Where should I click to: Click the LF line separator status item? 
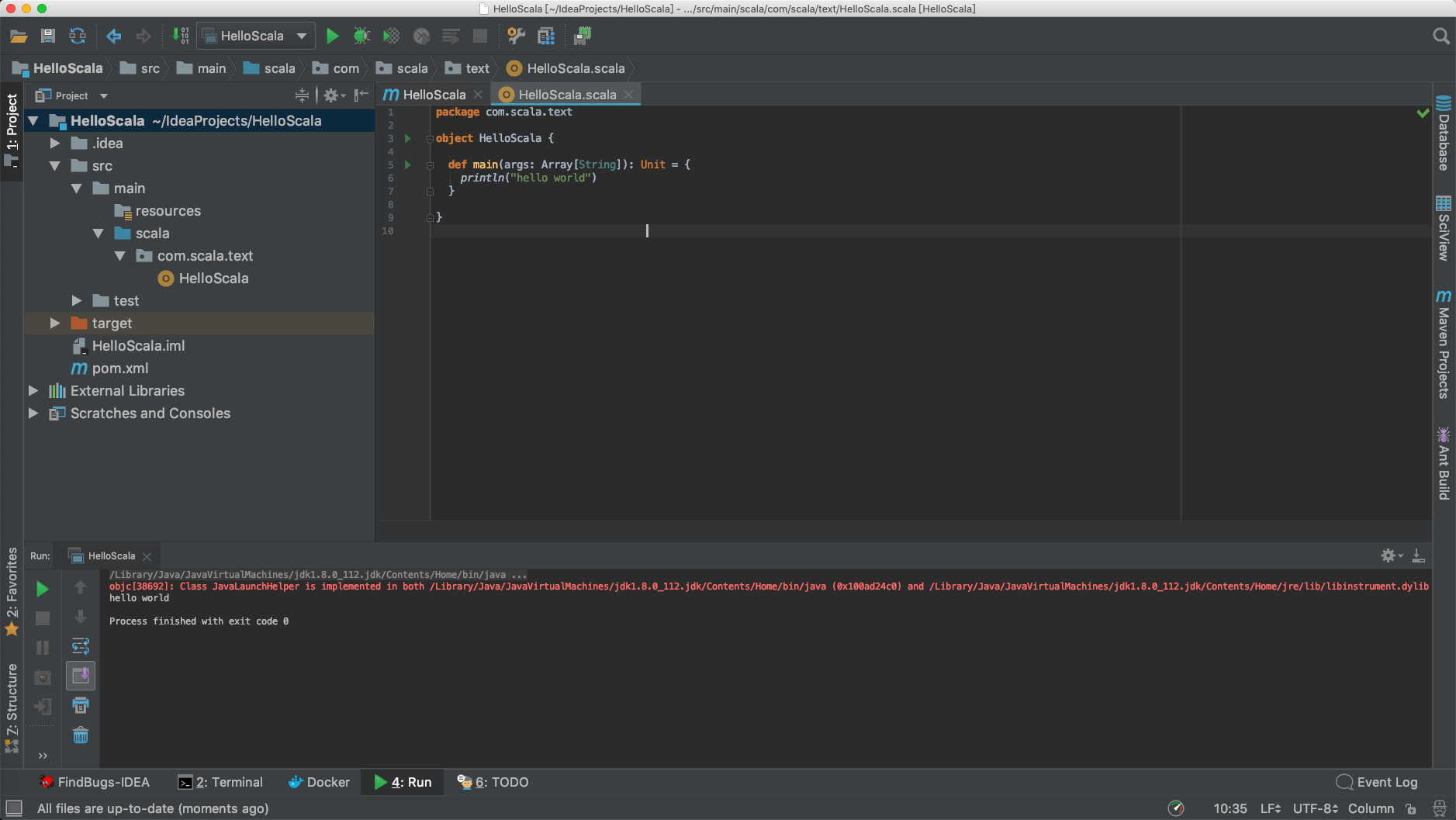pos(1271,808)
